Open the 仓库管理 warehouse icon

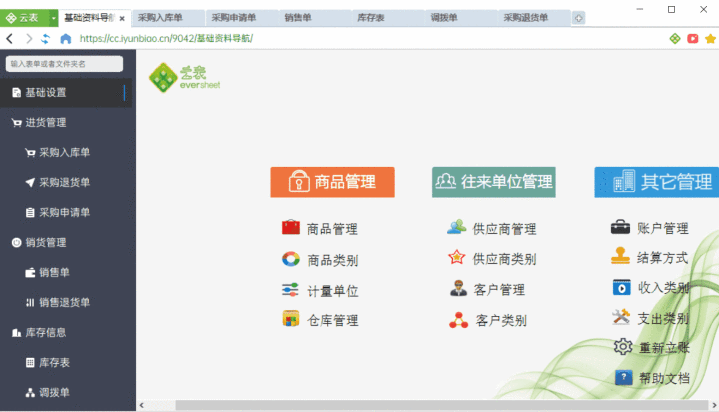click(291, 319)
